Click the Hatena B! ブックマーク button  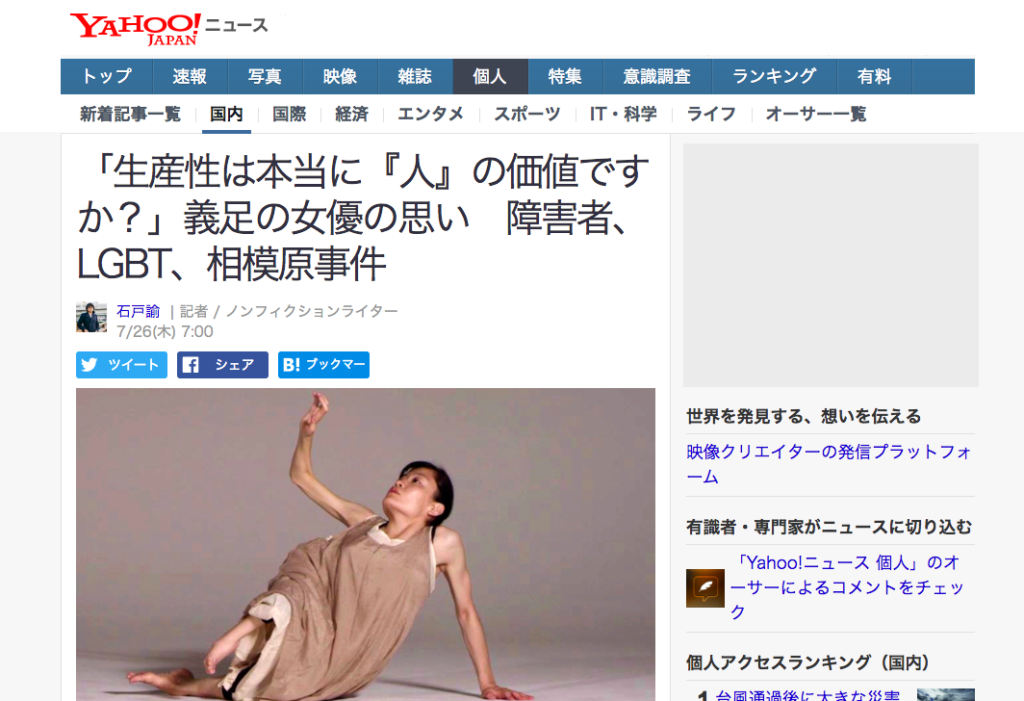pos(324,365)
